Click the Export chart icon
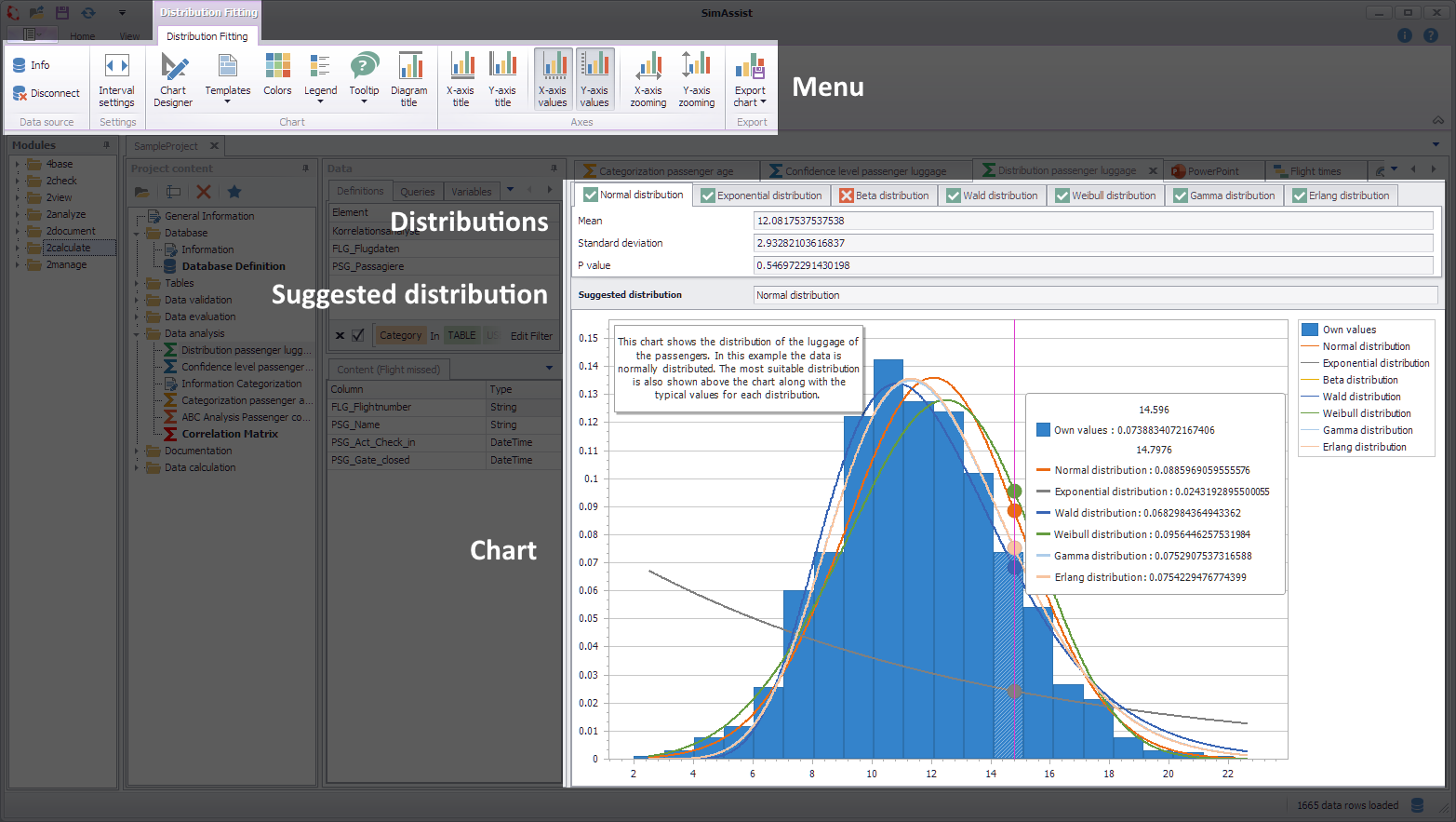Screen dimensions: 1456x822 [750, 66]
